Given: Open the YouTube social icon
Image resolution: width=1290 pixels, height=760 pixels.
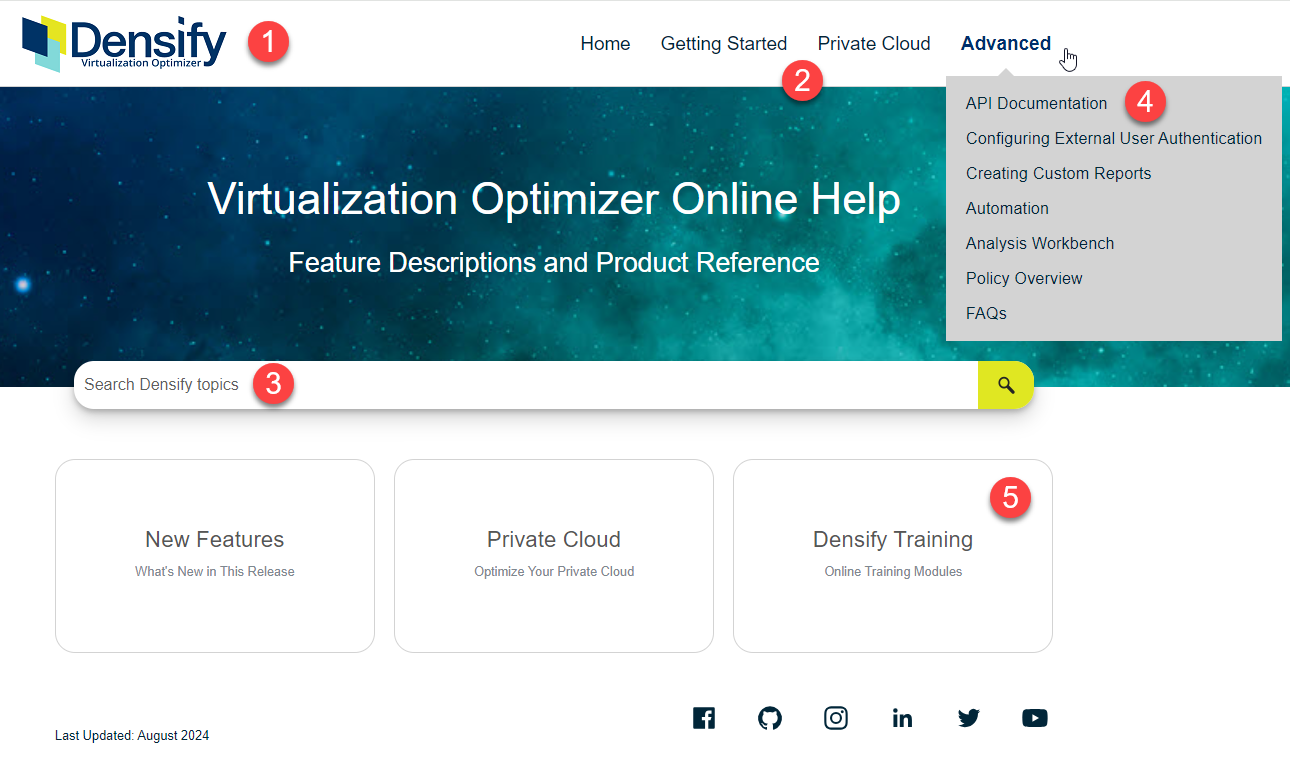Looking at the screenshot, I should coord(1035,718).
